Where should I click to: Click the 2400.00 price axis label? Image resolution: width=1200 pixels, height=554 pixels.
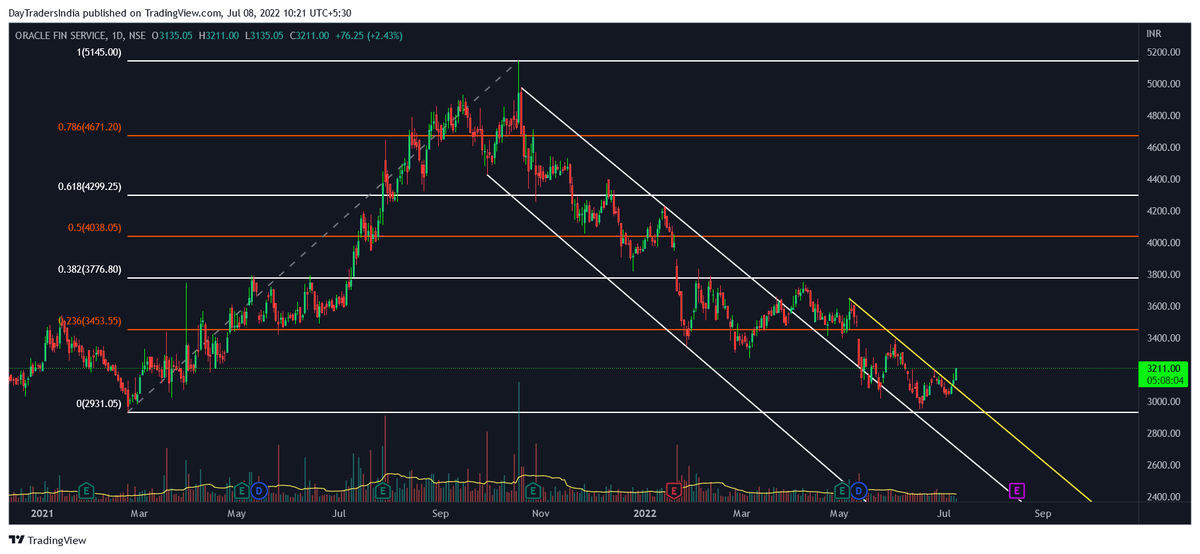1163,497
